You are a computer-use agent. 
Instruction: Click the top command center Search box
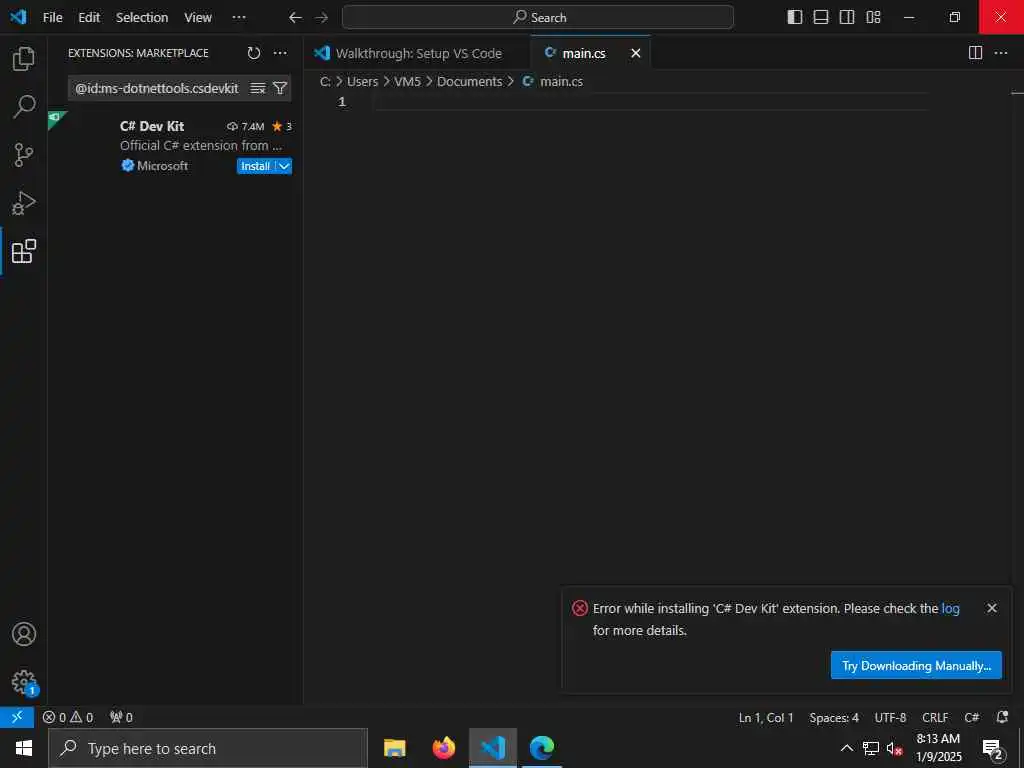point(538,18)
